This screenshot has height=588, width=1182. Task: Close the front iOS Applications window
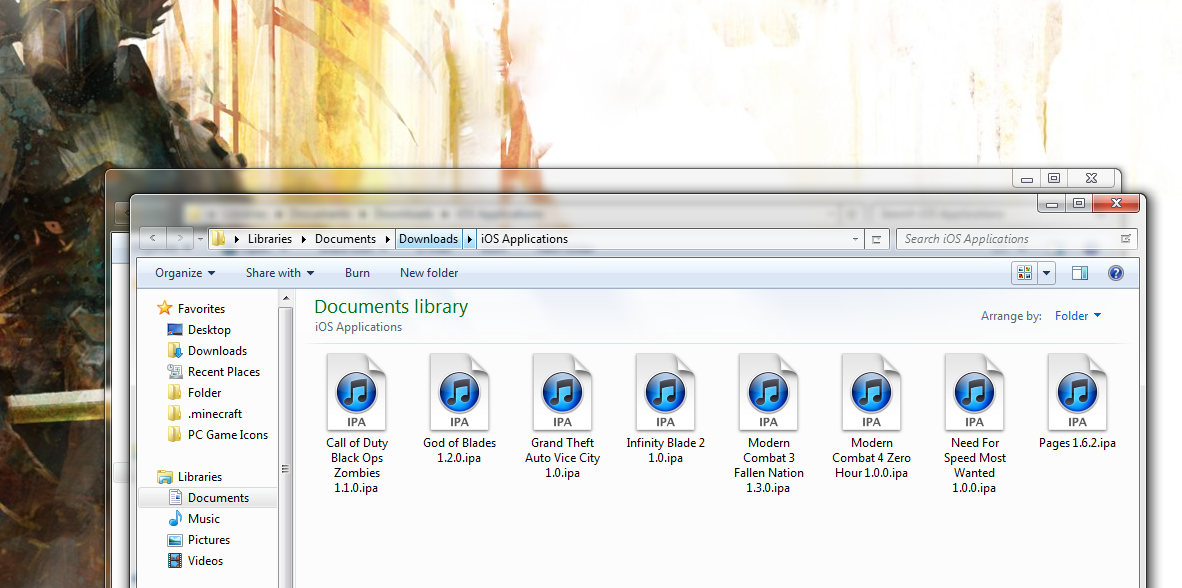pyautogui.click(x=1116, y=204)
